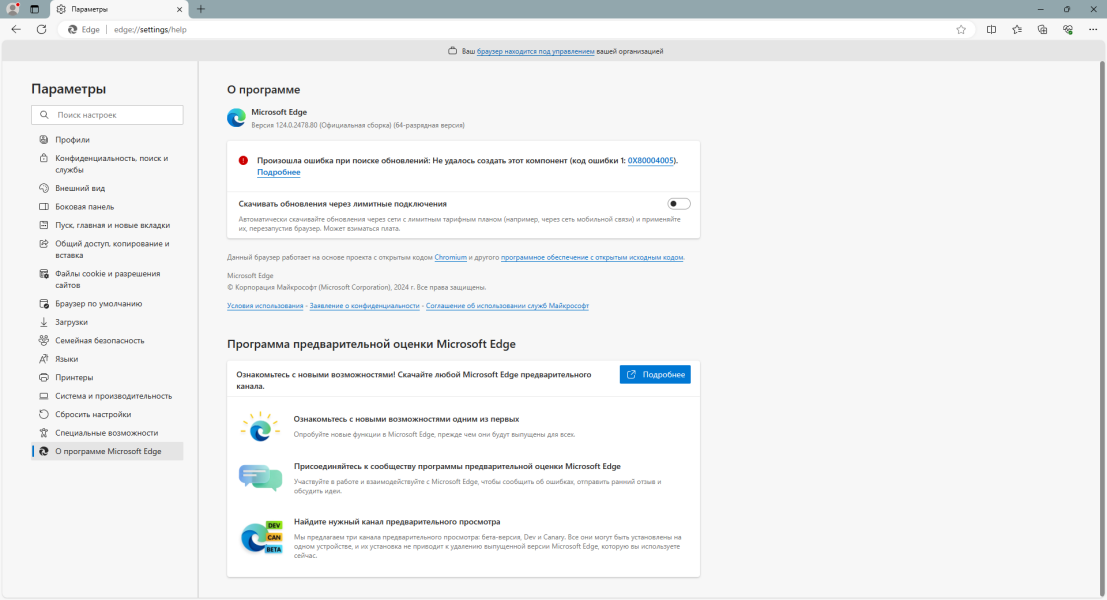The height and width of the screenshot is (600, 1107).
Task: Click the profile avatar icon in title bar
Action: pos(13,9)
